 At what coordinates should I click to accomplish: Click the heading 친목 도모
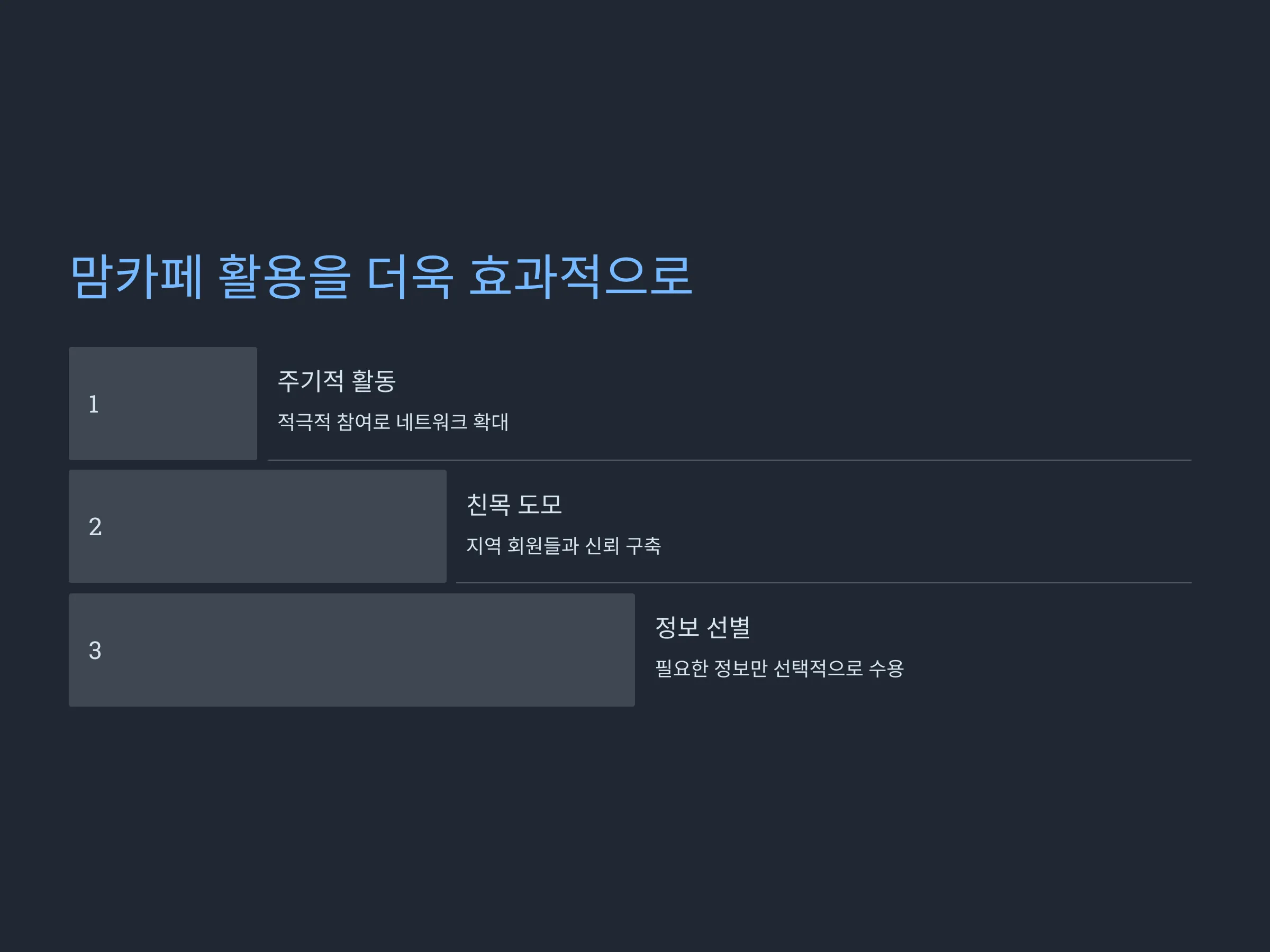click(514, 505)
